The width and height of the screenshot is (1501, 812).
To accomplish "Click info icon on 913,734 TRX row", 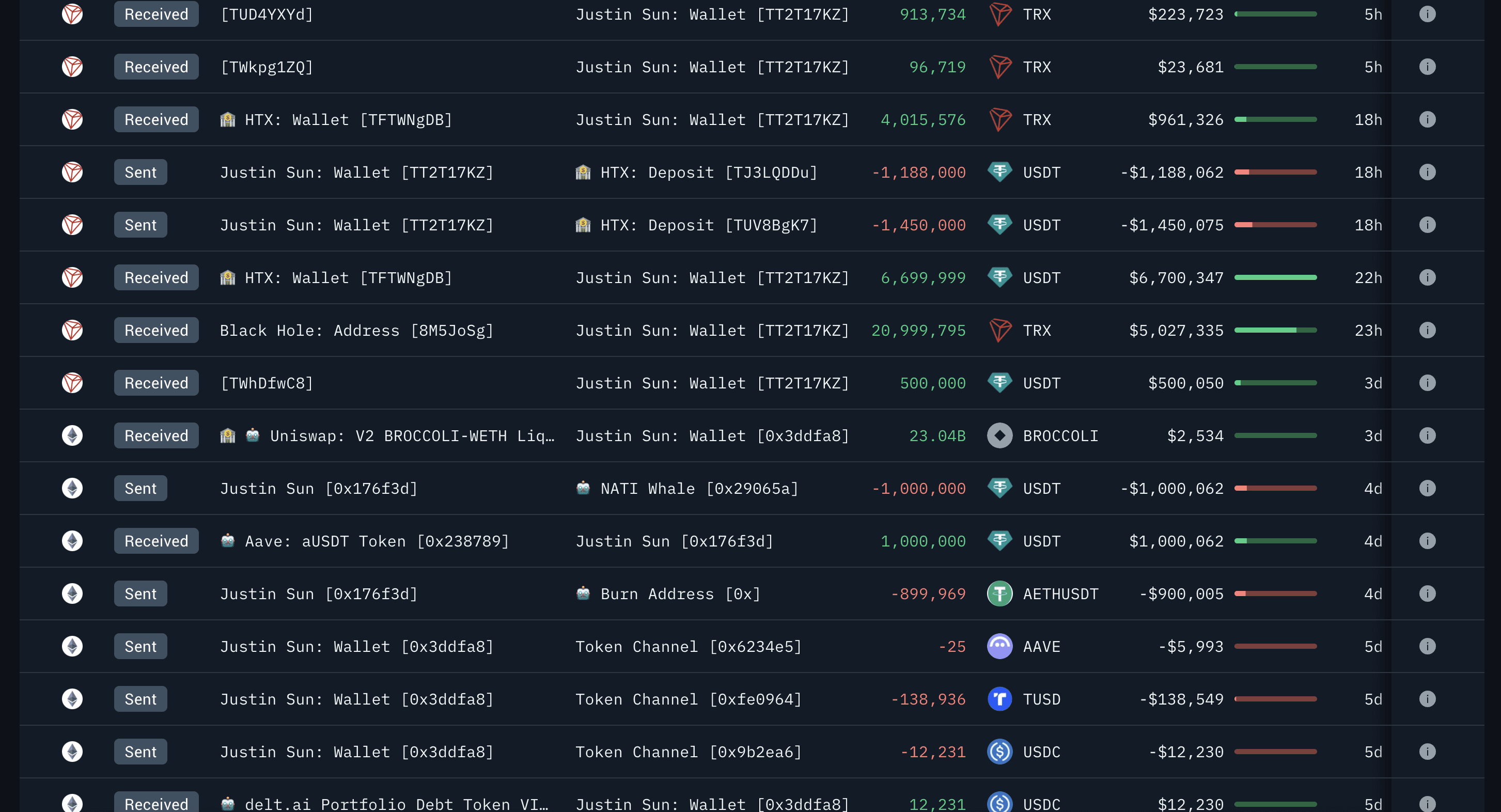I will pos(1427,14).
